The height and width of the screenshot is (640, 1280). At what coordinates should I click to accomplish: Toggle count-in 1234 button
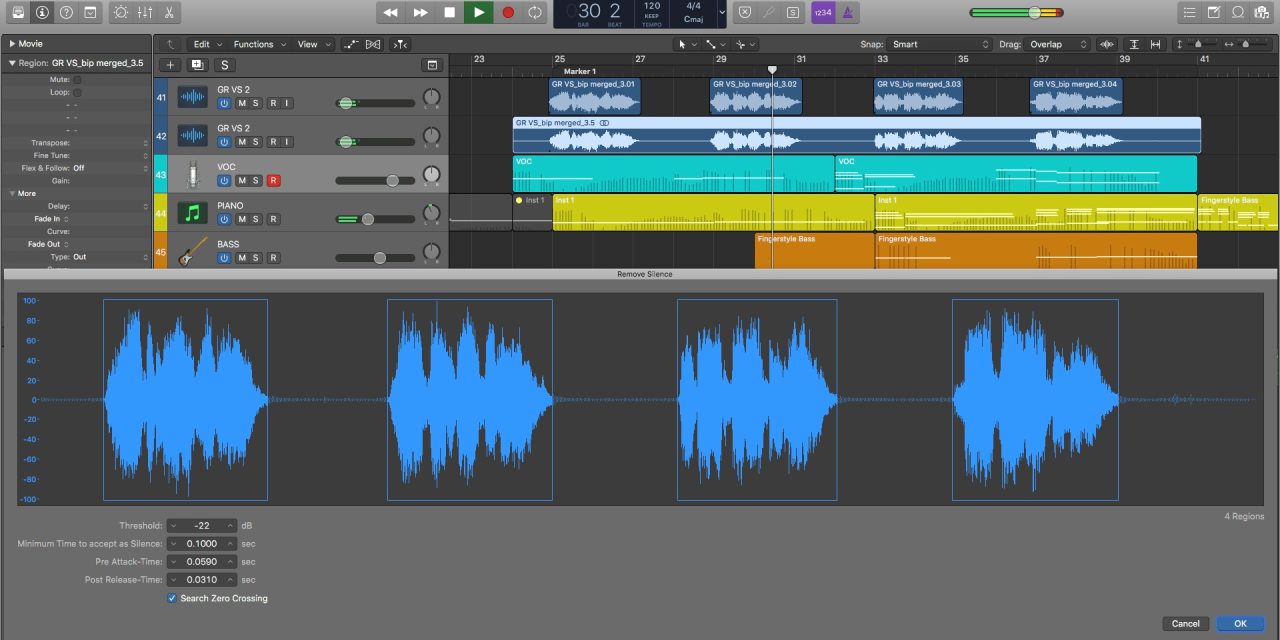[x=823, y=12]
